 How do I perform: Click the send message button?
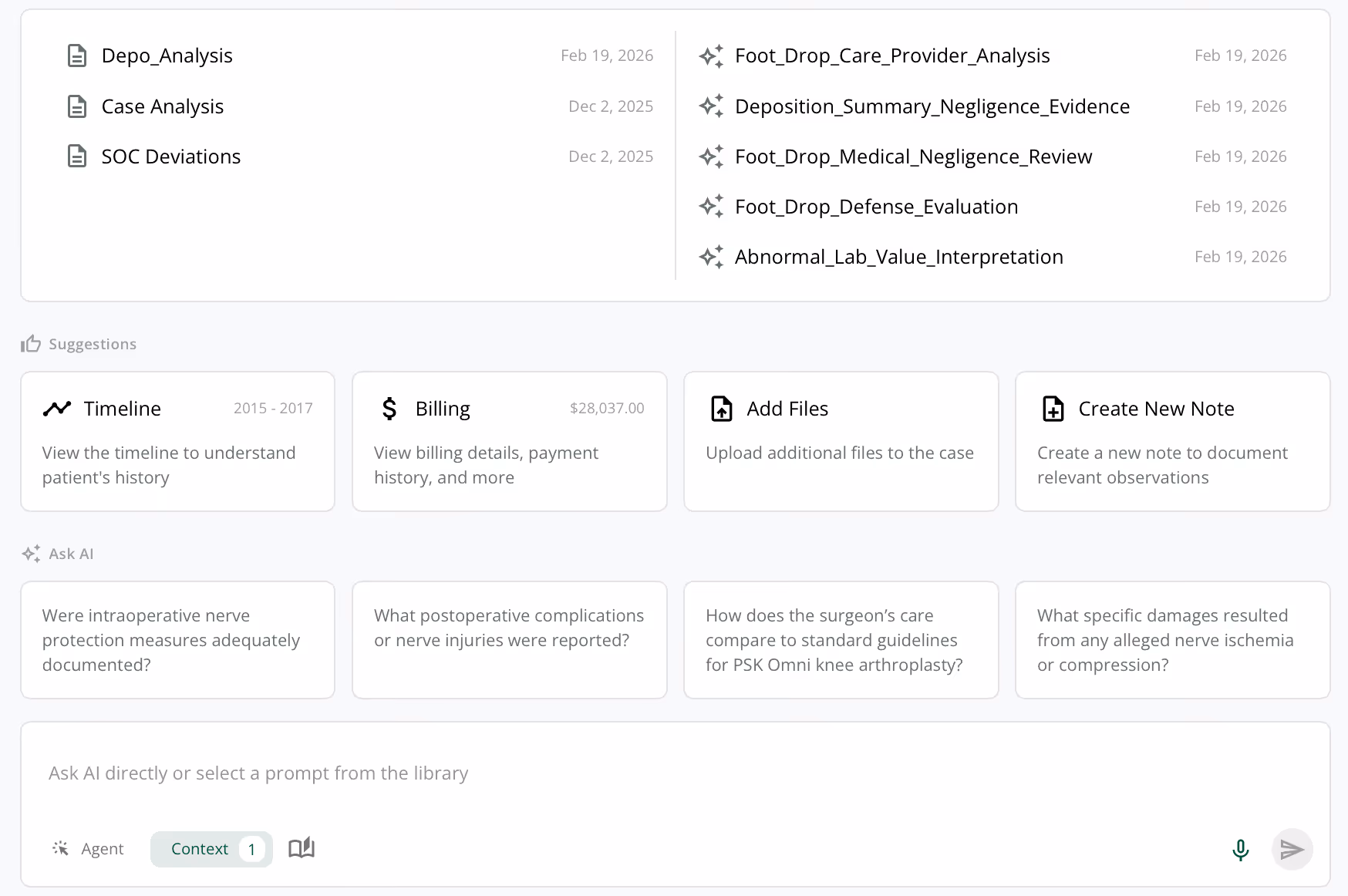tap(1292, 849)
